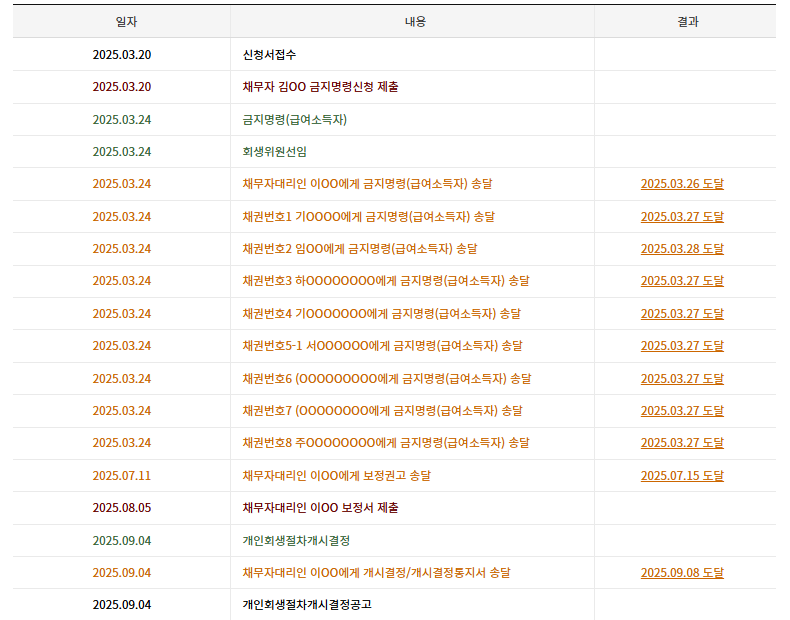The image size is (790, 620).
Task: Open 도달 link in the 채권번호5-1 row
Action: point(682,346)
